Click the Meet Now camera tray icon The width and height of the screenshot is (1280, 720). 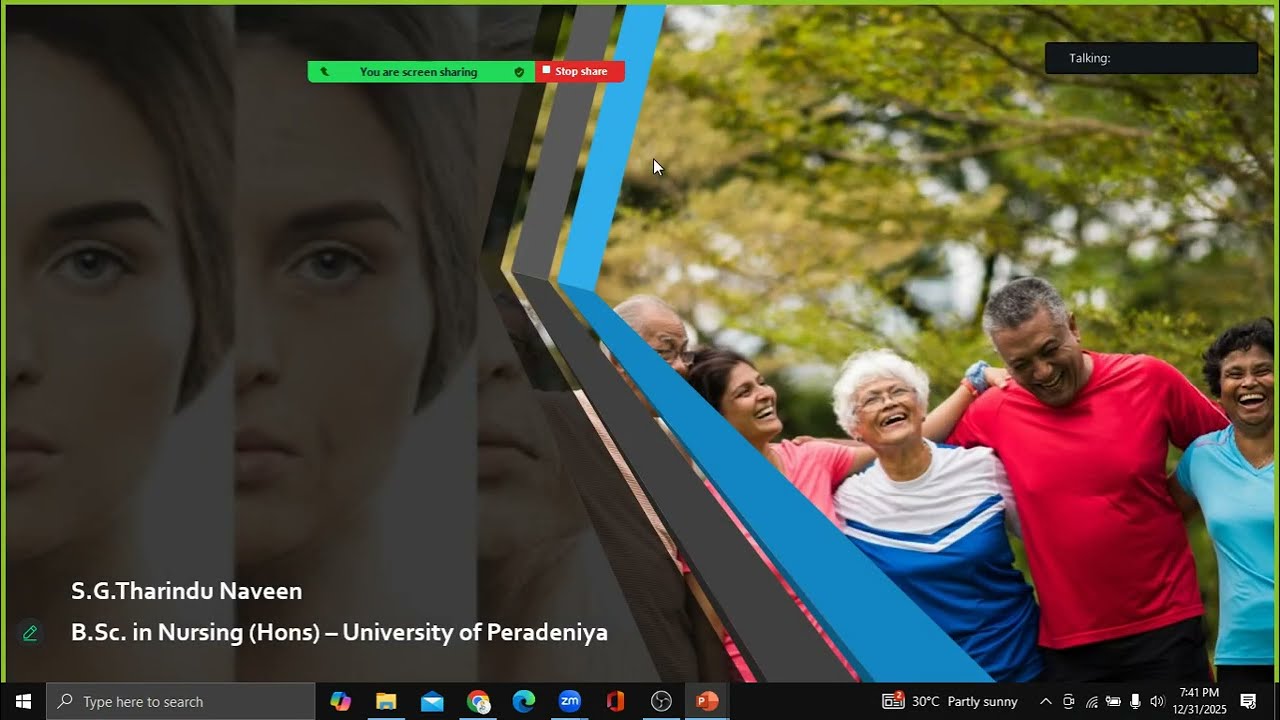1069,701
